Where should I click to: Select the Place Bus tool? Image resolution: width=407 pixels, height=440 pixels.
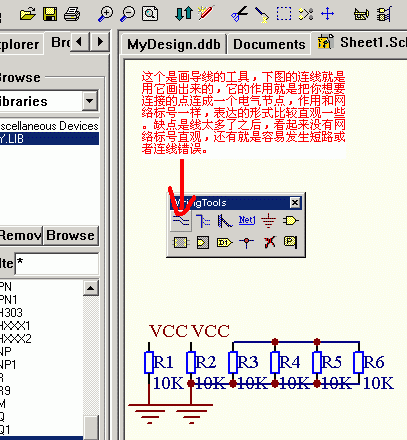tap(203, 221)
